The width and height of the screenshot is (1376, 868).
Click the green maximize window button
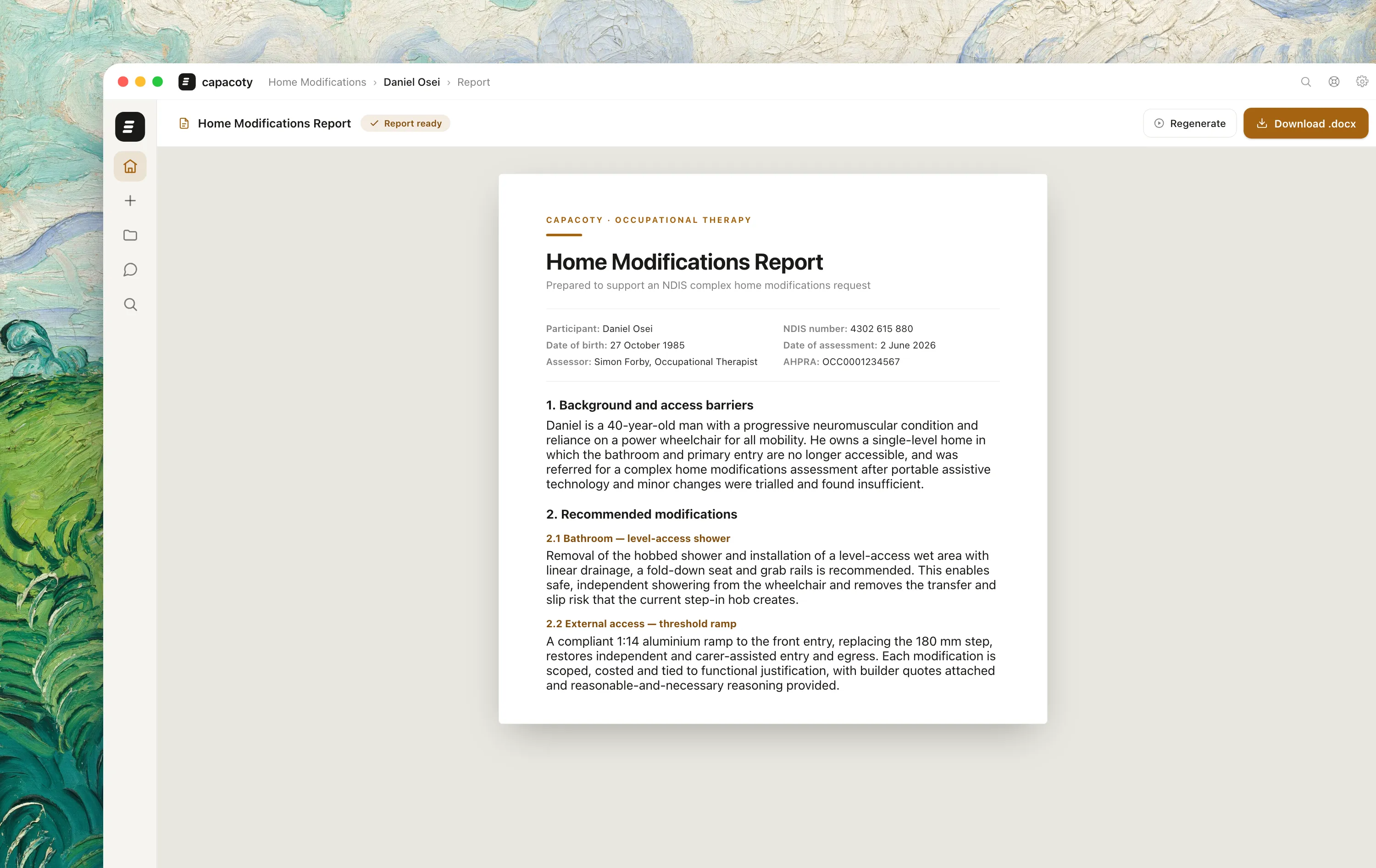[x=158, y=82]
